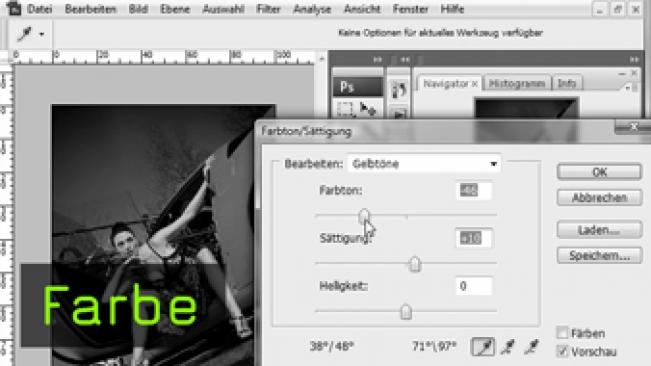
Task: Click the Speichern... button
Action: [x=600, y=256]
